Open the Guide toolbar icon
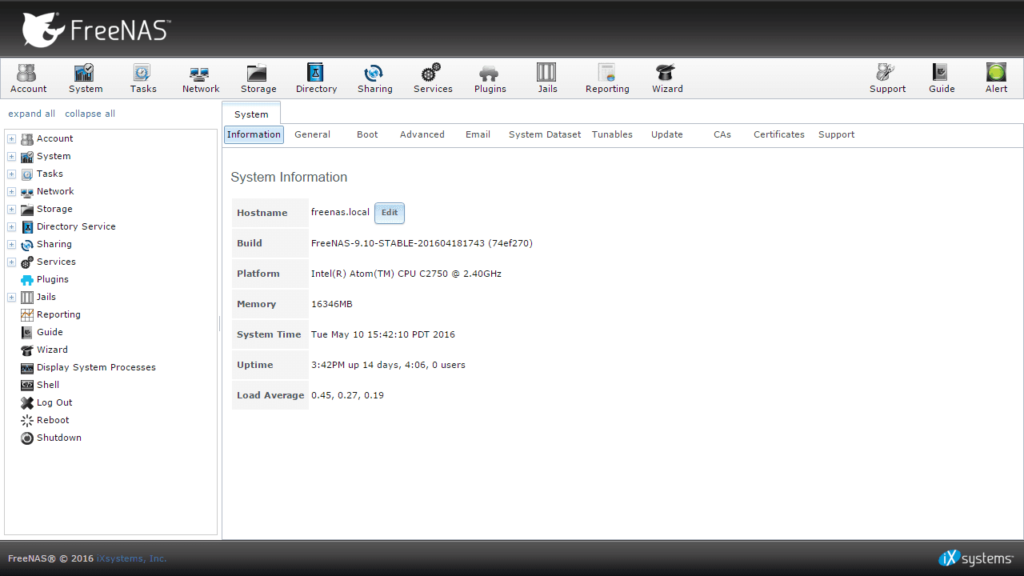 941,78
